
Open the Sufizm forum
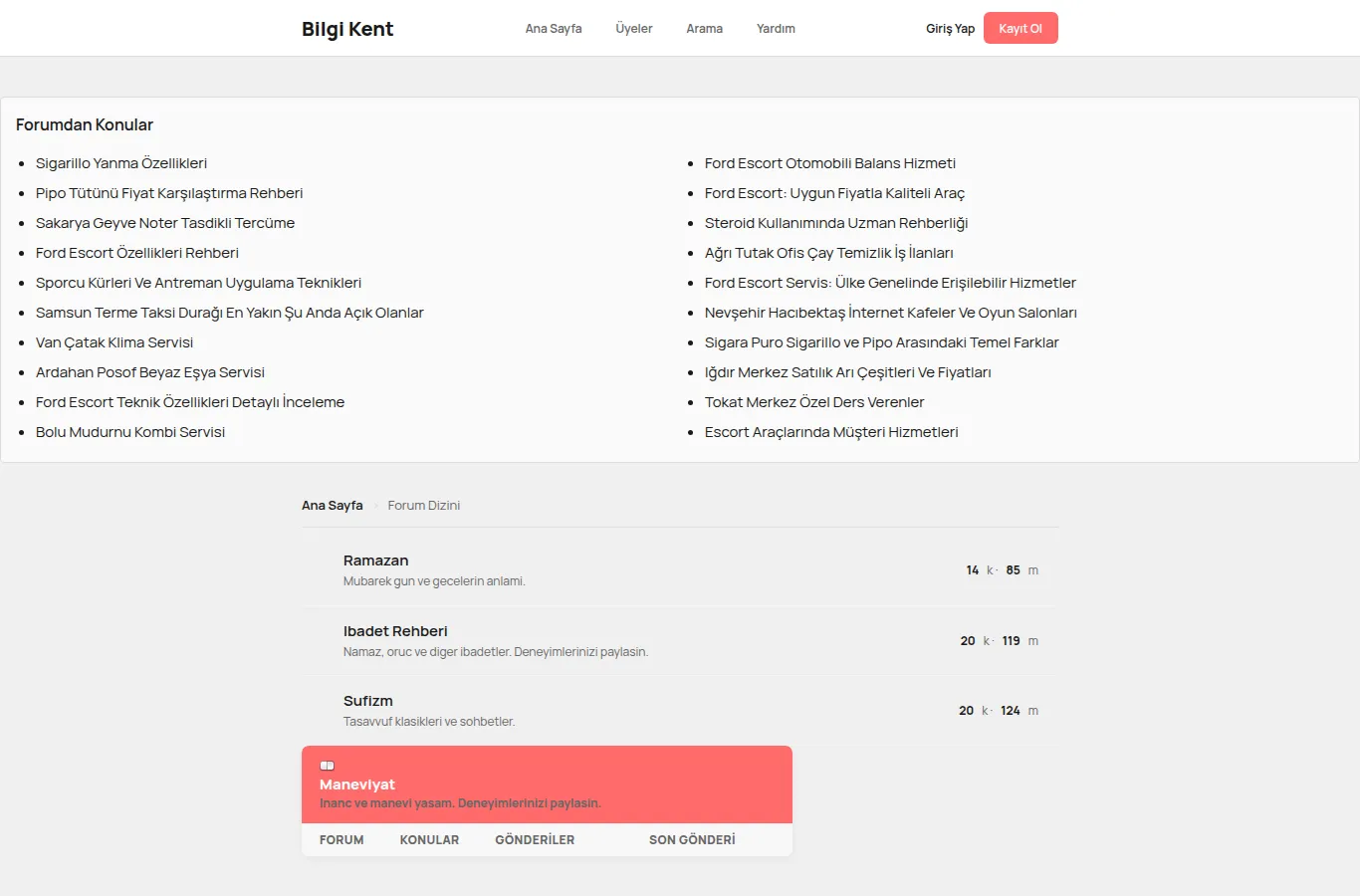tap(368, 701)
